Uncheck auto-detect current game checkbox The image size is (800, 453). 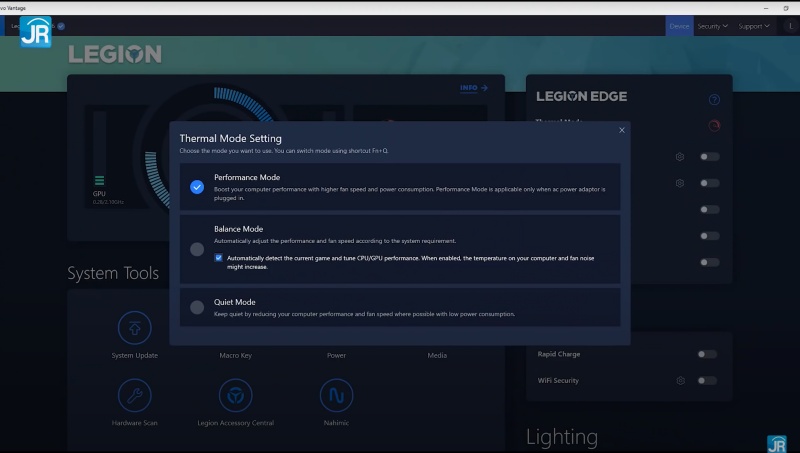click(218, 258)
